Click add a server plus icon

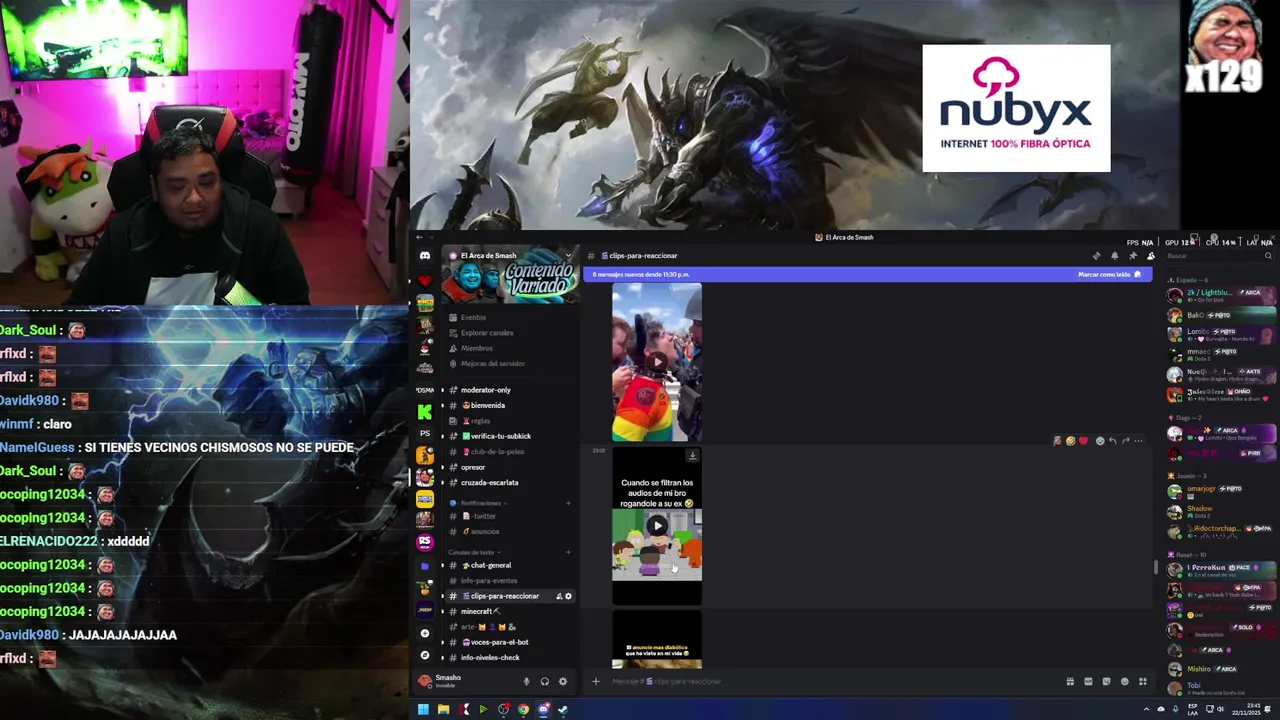tap(425, 633)
